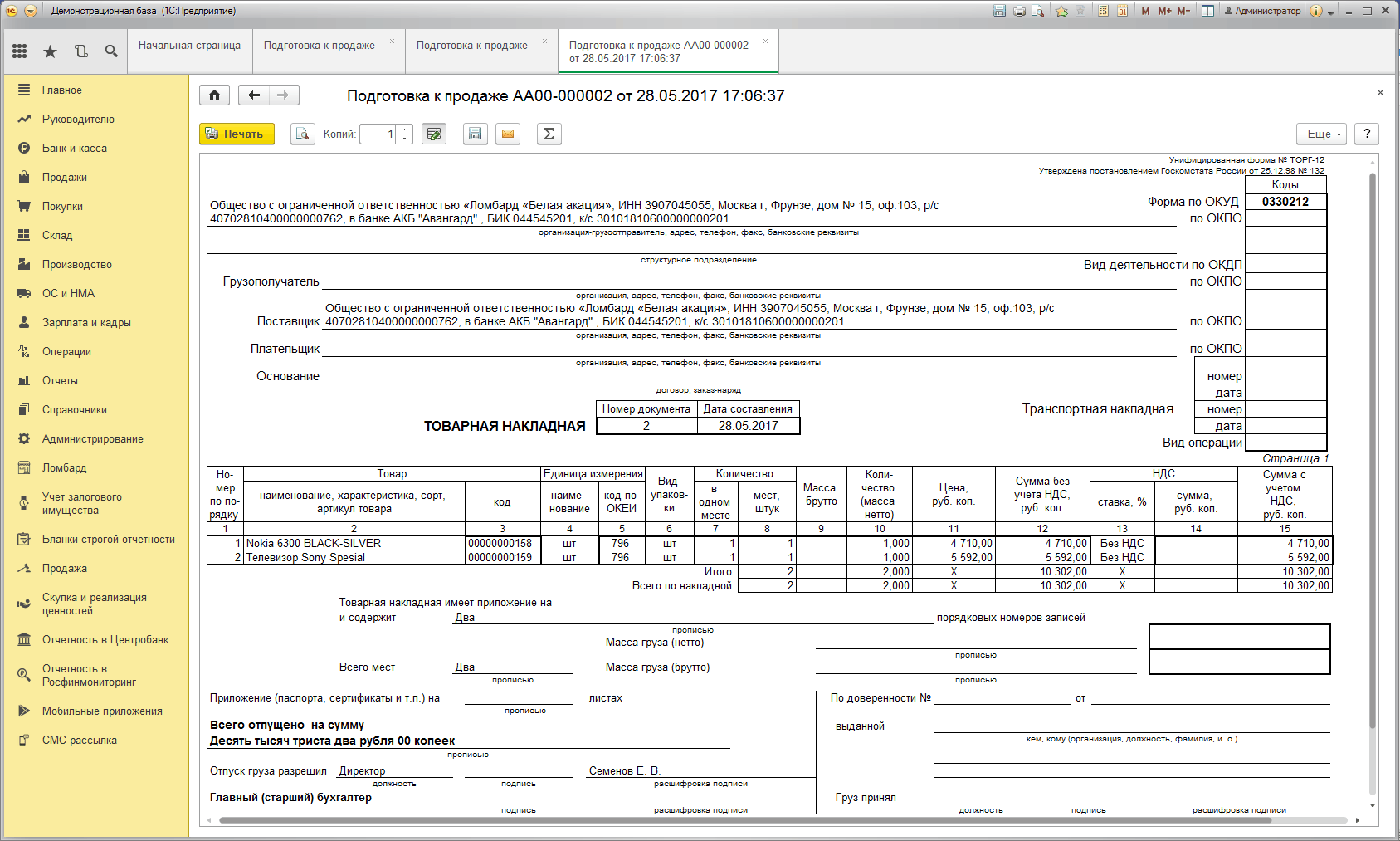The width and height of the screenshot is (1400, 841).
Task: Open the Search magnifier icon
Action: coord(111,51)
